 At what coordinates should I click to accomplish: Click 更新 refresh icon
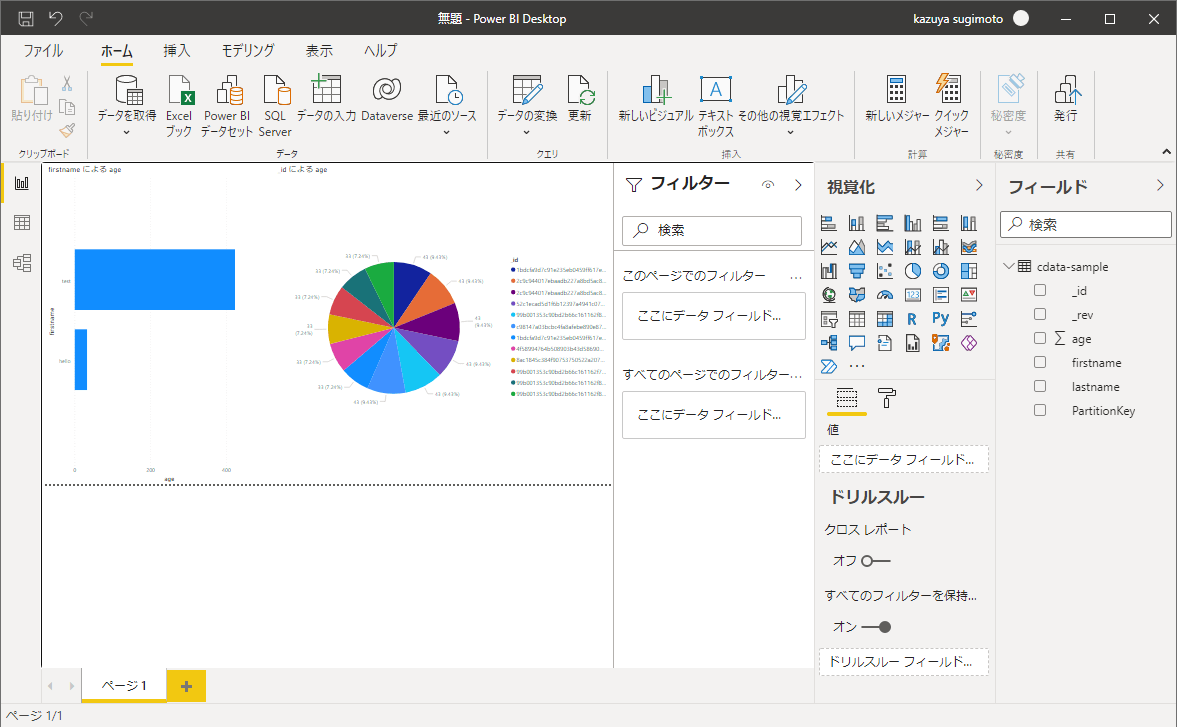[580, 92]
